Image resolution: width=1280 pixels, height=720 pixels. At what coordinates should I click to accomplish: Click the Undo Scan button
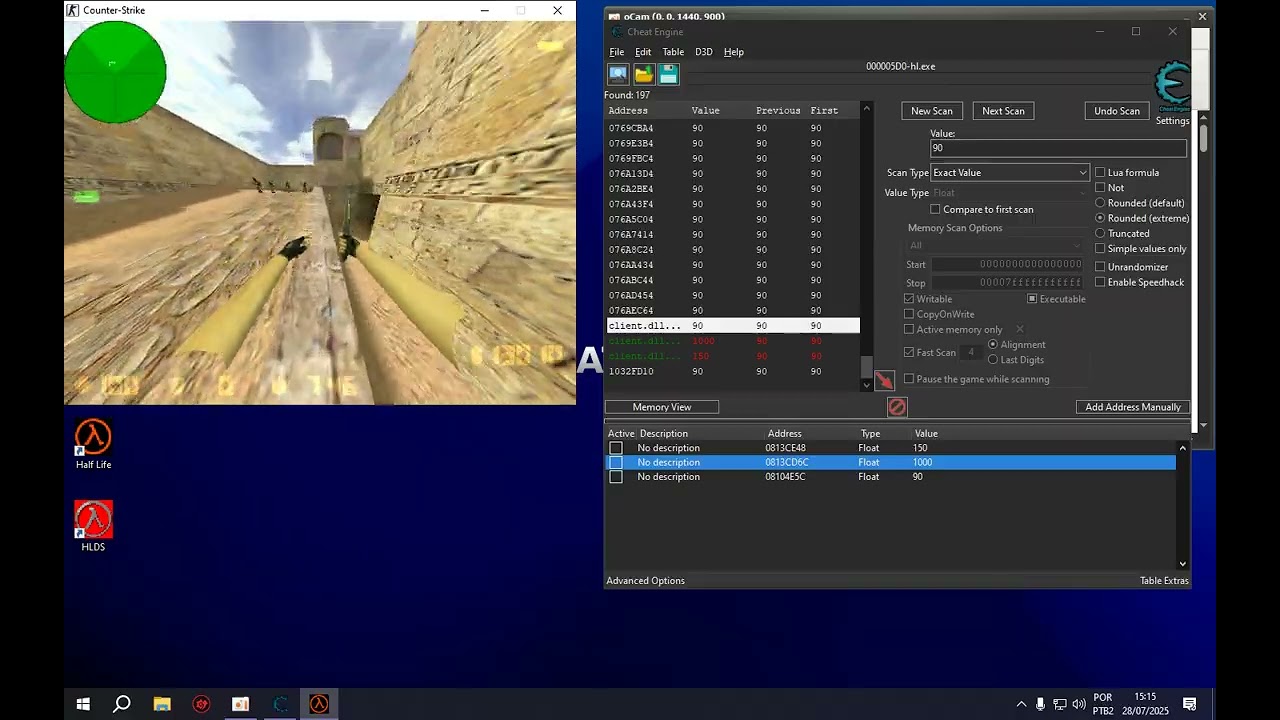point(1117,111)
